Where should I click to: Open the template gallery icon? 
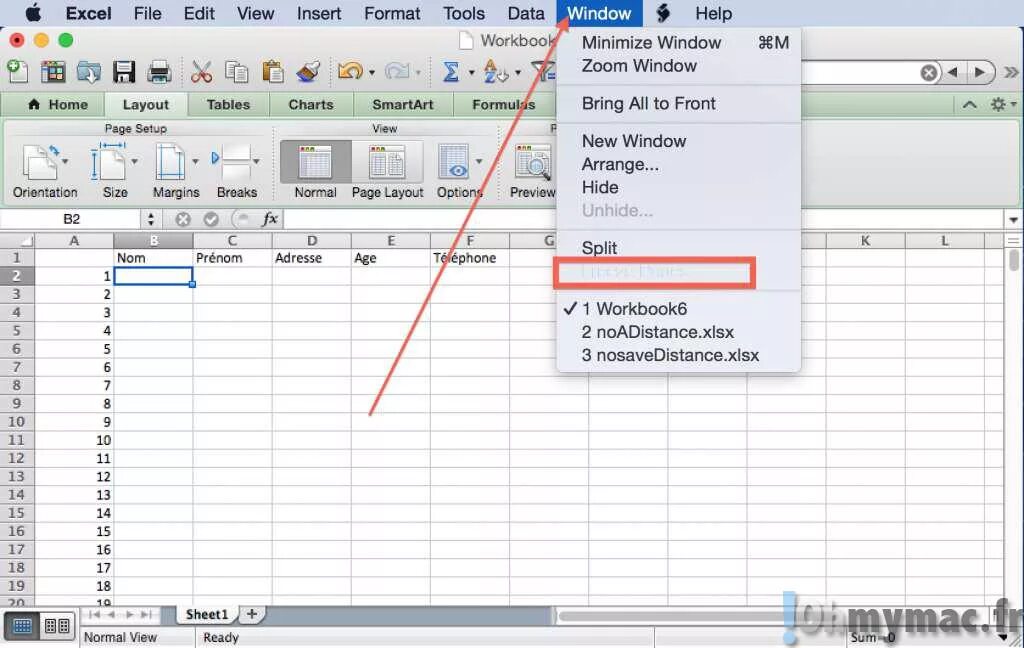click(x=53, y=71)
